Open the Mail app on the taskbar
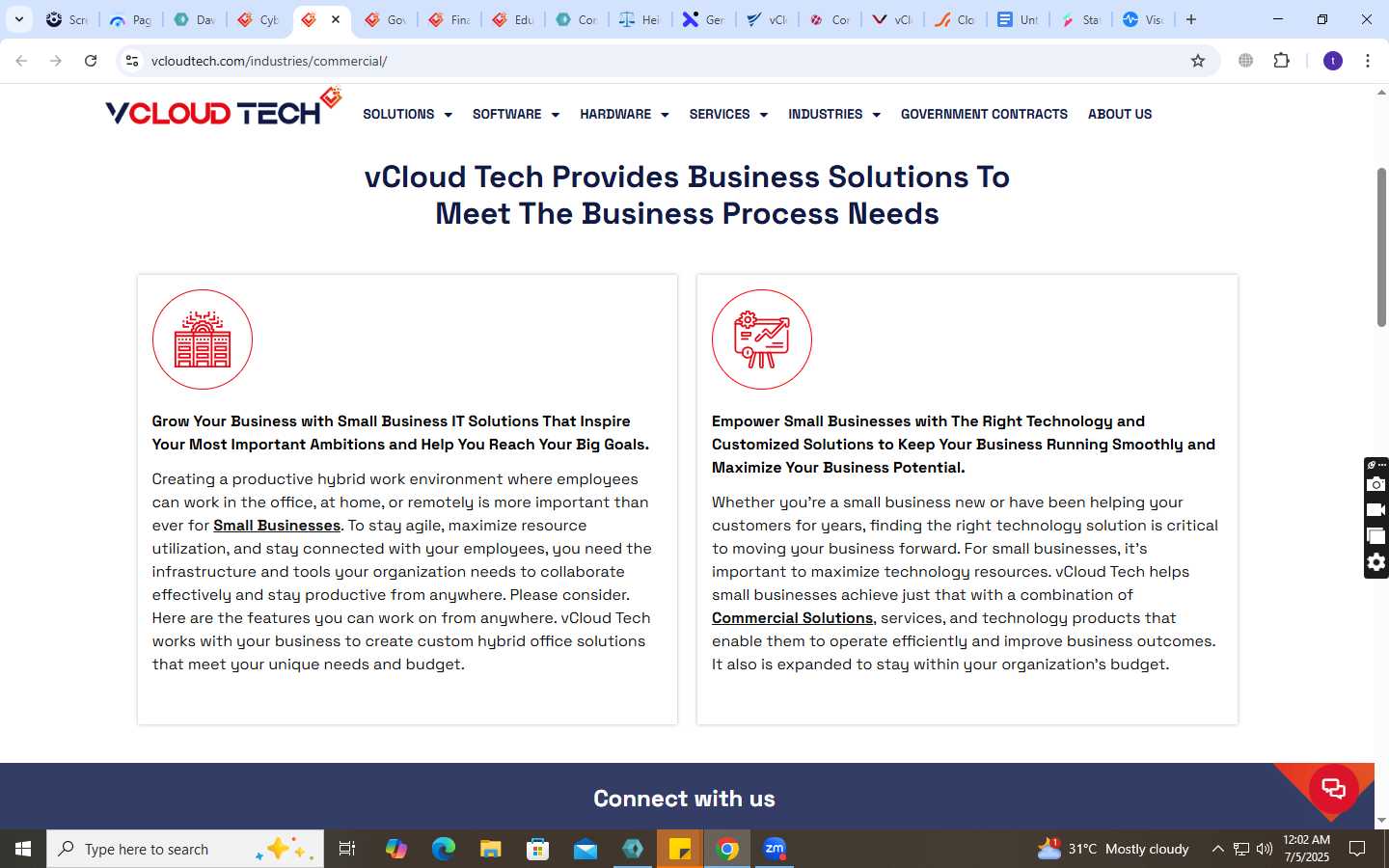Screen dimensions: 1389x868 click(x=585, y=849)
